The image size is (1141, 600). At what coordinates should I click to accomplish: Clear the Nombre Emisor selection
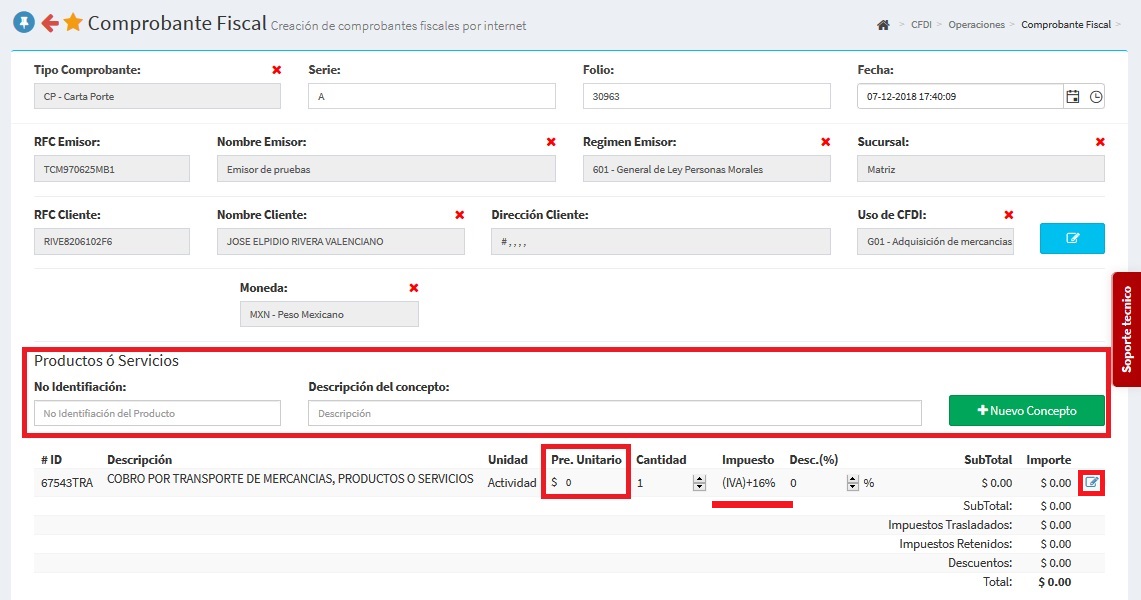click(551, 142)
